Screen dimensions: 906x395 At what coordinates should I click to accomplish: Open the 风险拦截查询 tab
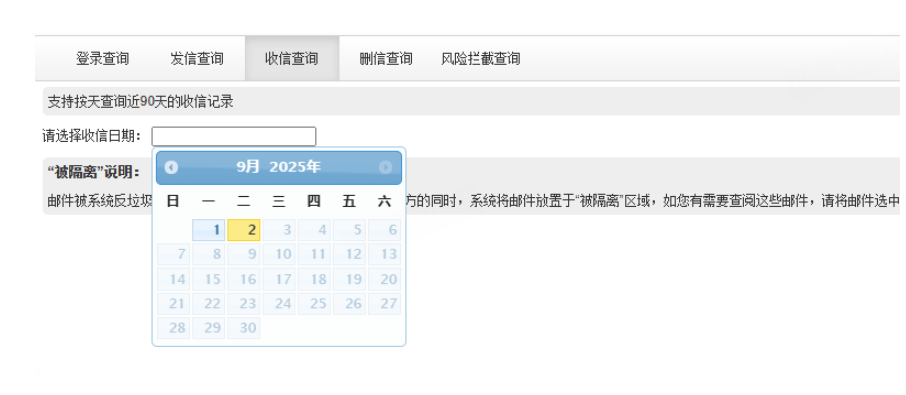coord(481,58)
